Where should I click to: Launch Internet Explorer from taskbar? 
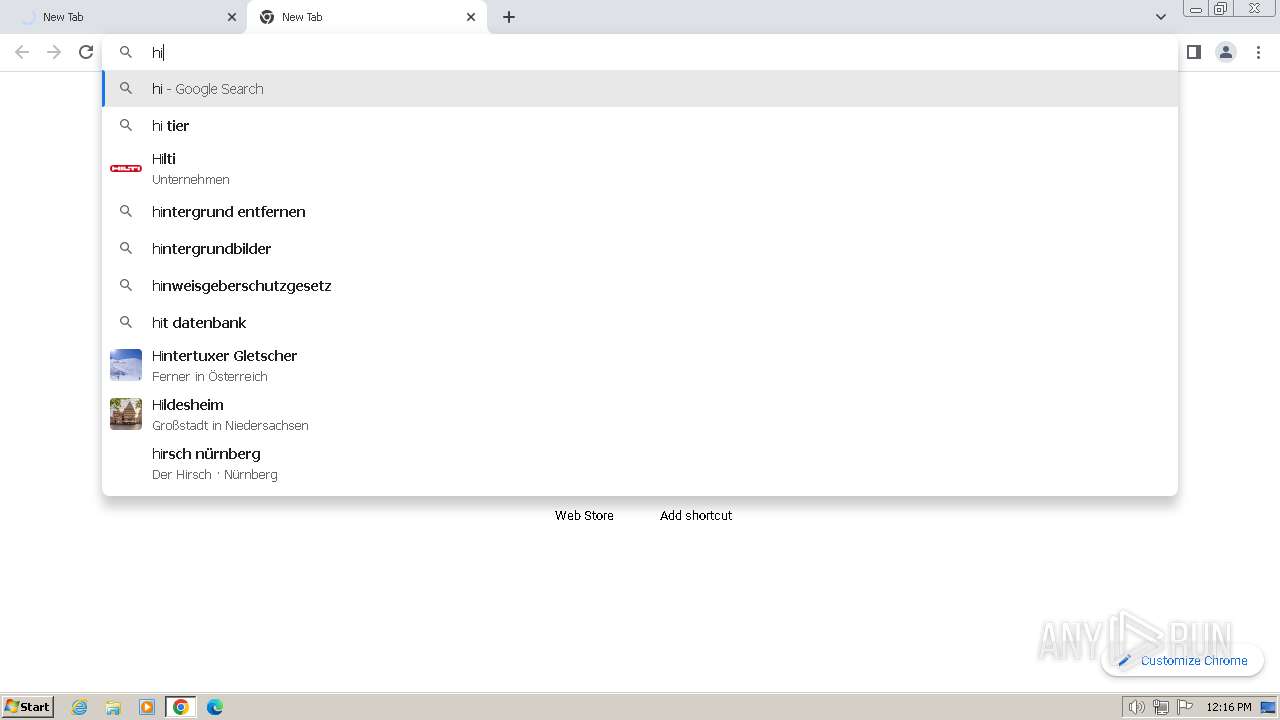[80, 707]
